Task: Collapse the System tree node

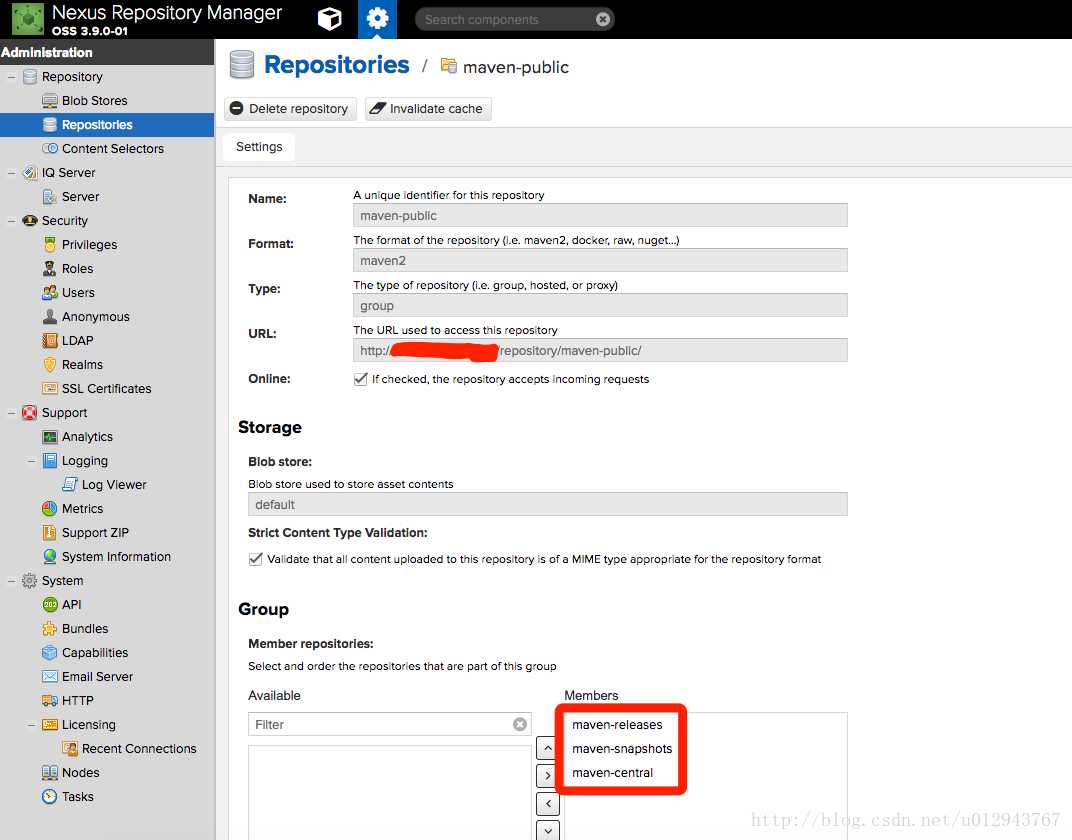Action: pos(11,580)
